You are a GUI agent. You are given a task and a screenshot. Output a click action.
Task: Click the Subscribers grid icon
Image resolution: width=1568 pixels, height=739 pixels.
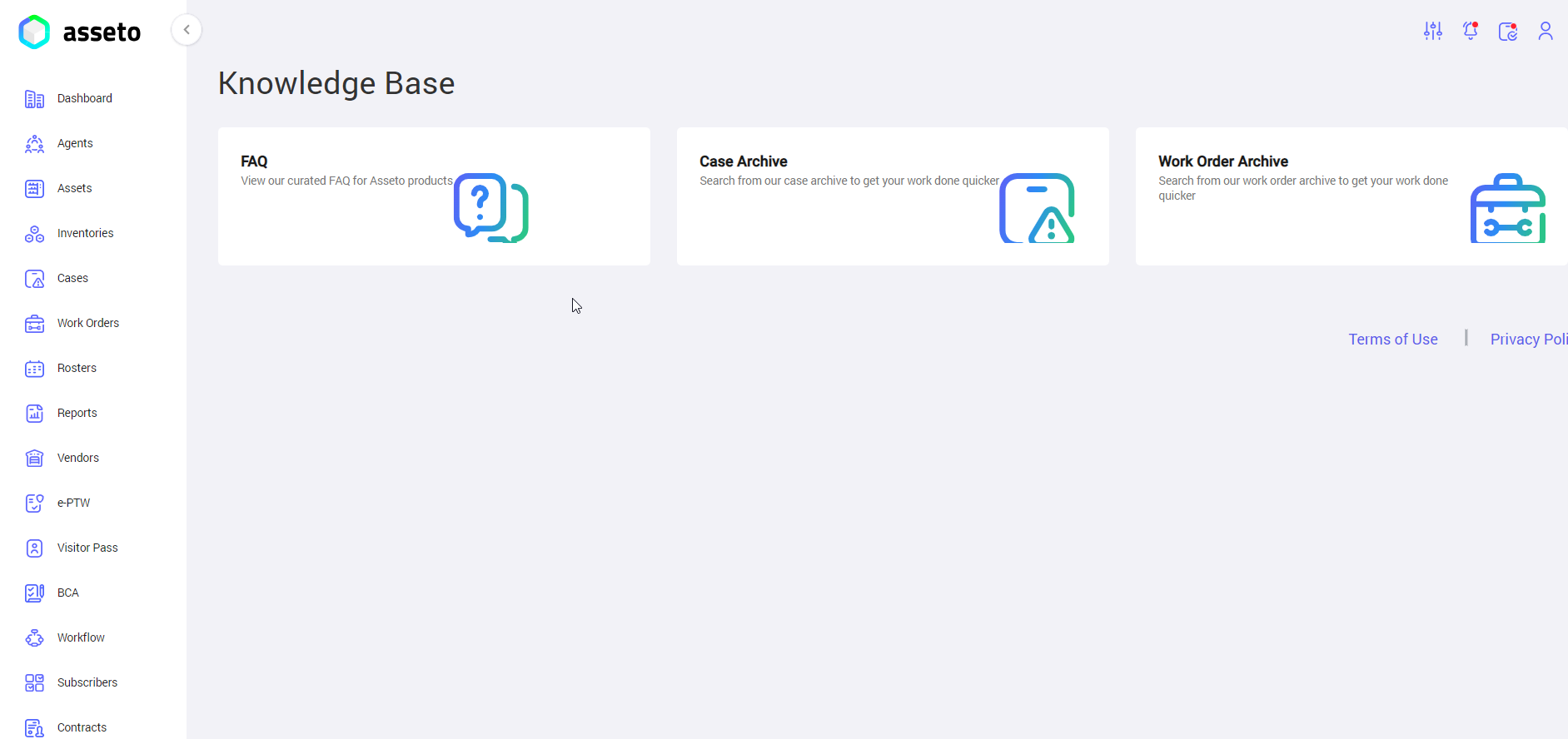34,683
